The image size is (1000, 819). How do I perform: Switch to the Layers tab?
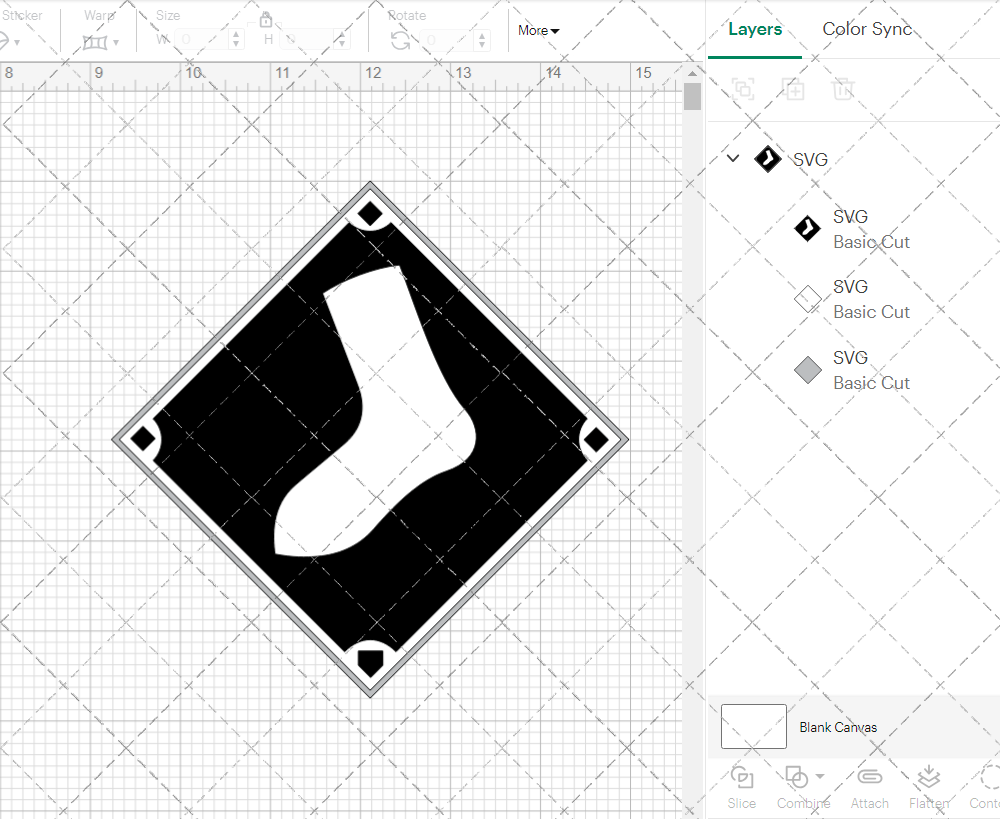(x=754, y=29)
